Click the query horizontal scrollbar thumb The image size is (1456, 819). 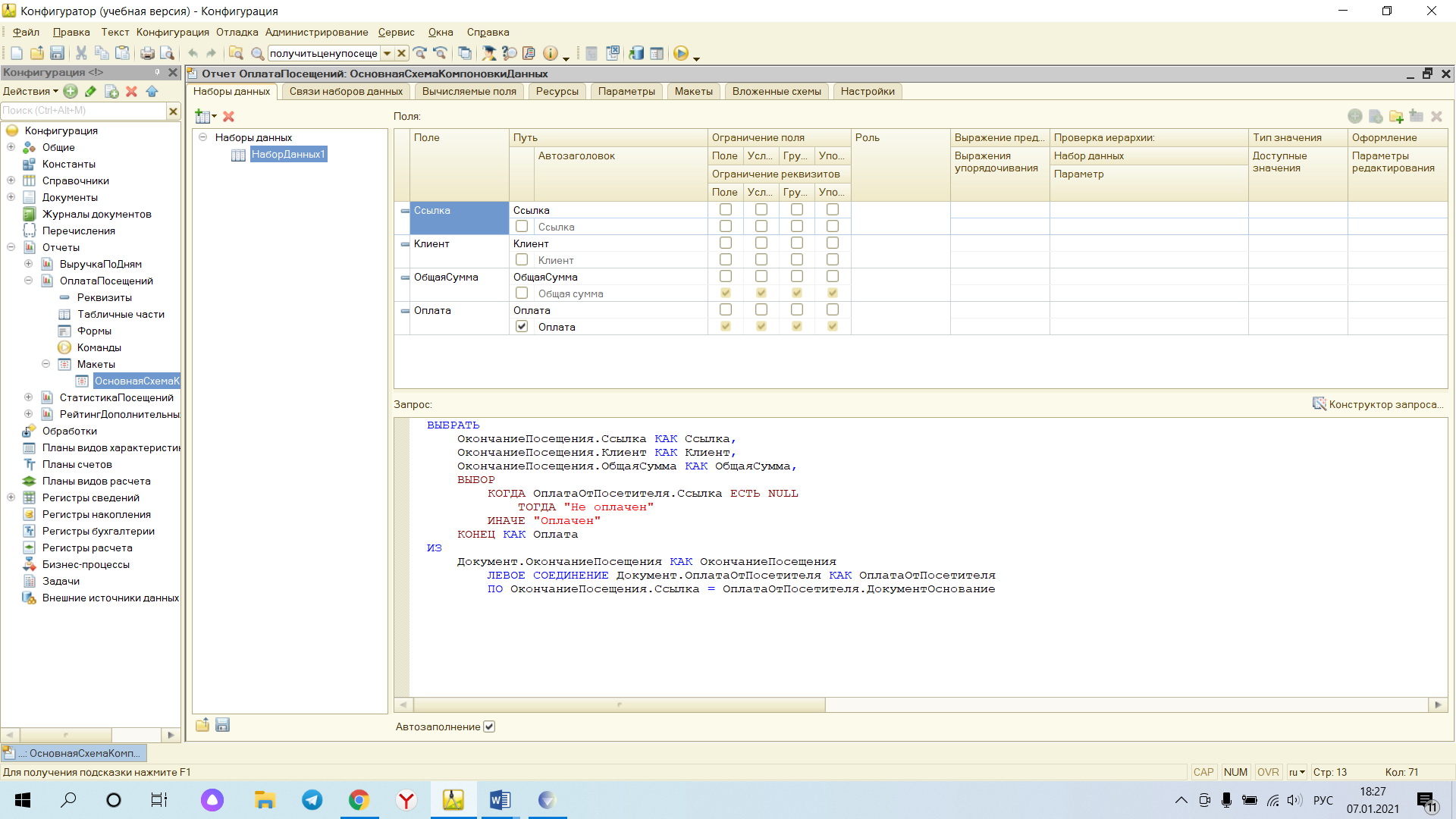coord(619,704)
